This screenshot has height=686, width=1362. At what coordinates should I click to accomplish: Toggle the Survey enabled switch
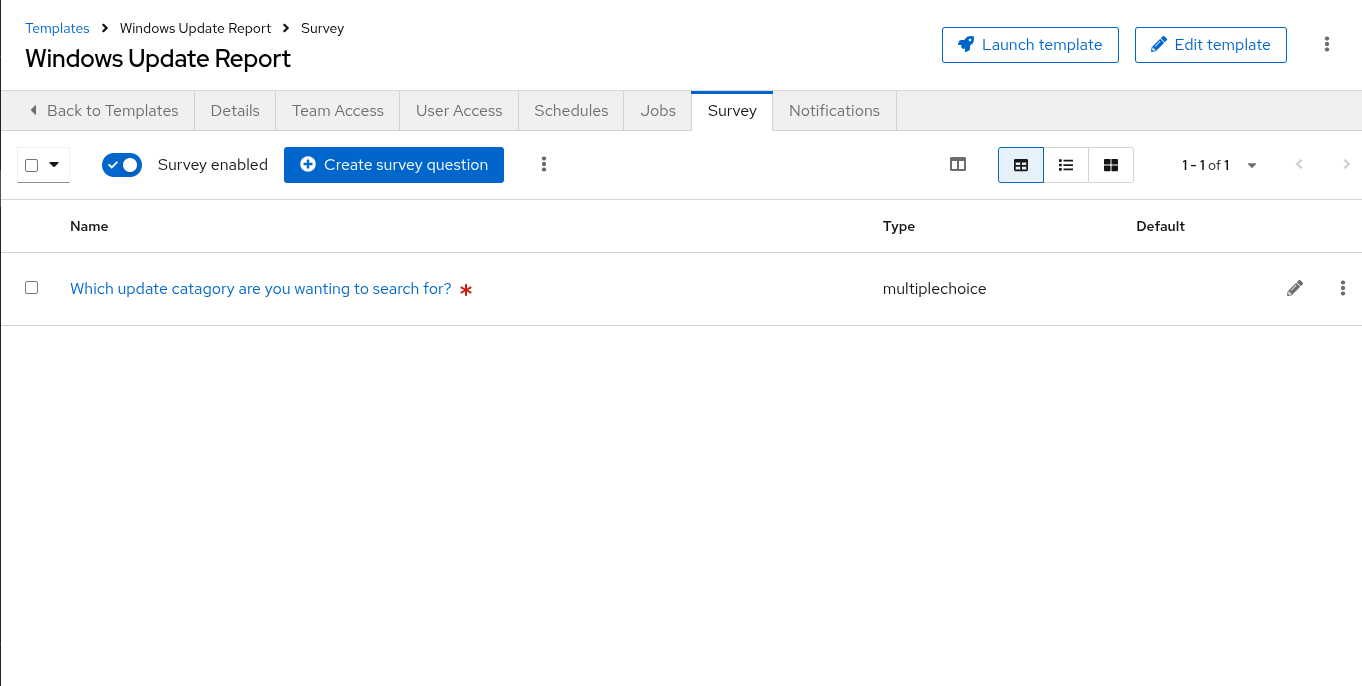[122, 165]
